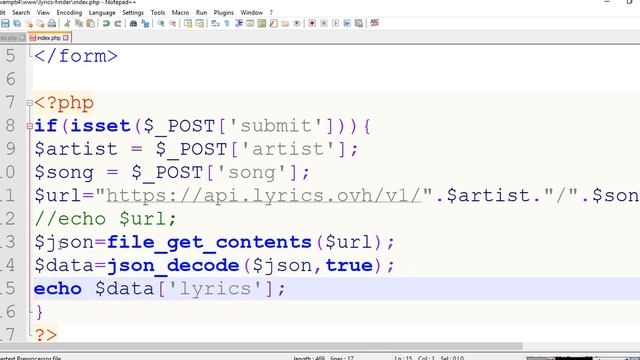Click the 'echo' keyword on the highlighted line

[x=58, y=289]
